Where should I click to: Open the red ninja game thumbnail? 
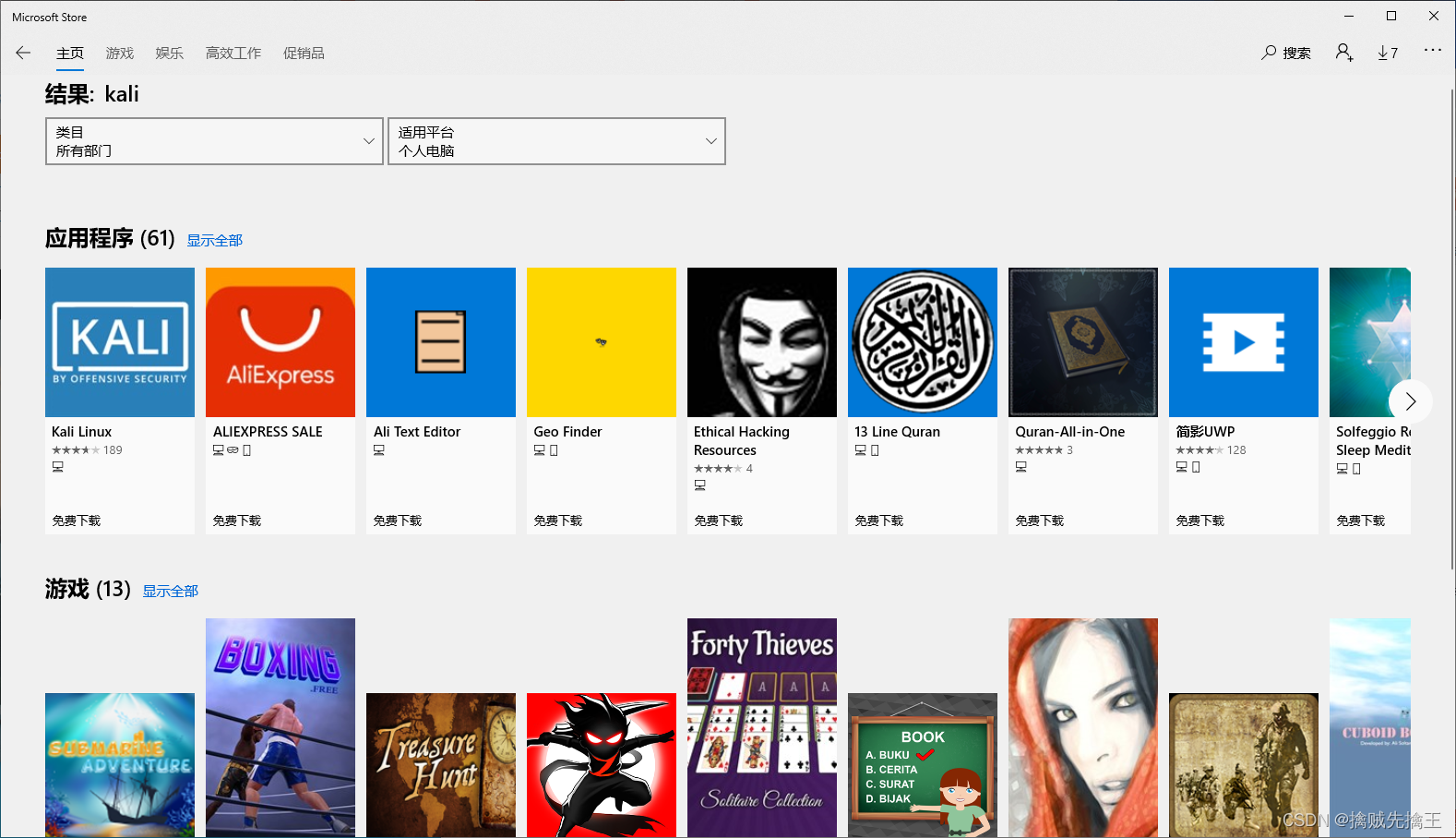pyautogui.click(x=602, y=765)
